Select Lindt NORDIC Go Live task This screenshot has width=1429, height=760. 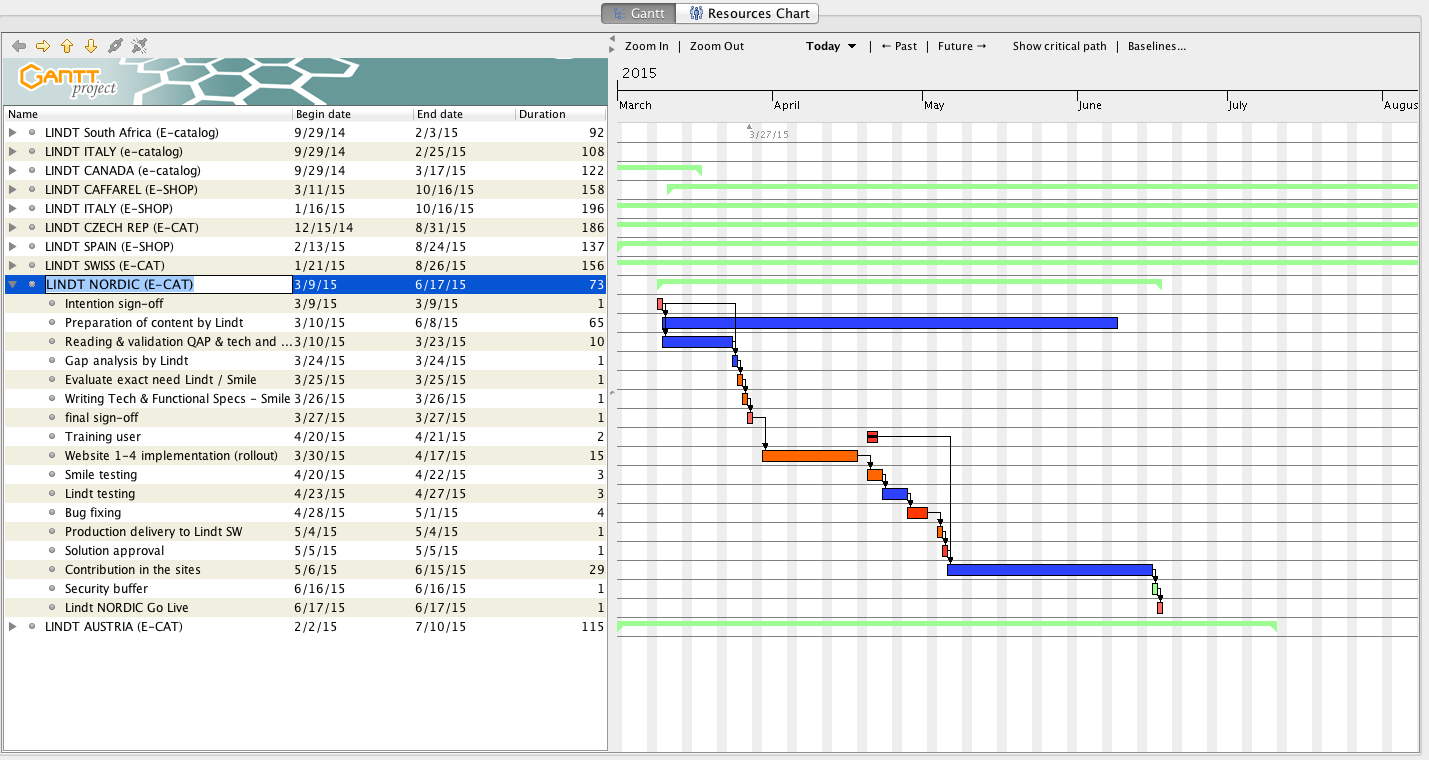pyautogui.click(x=305, y=607)
